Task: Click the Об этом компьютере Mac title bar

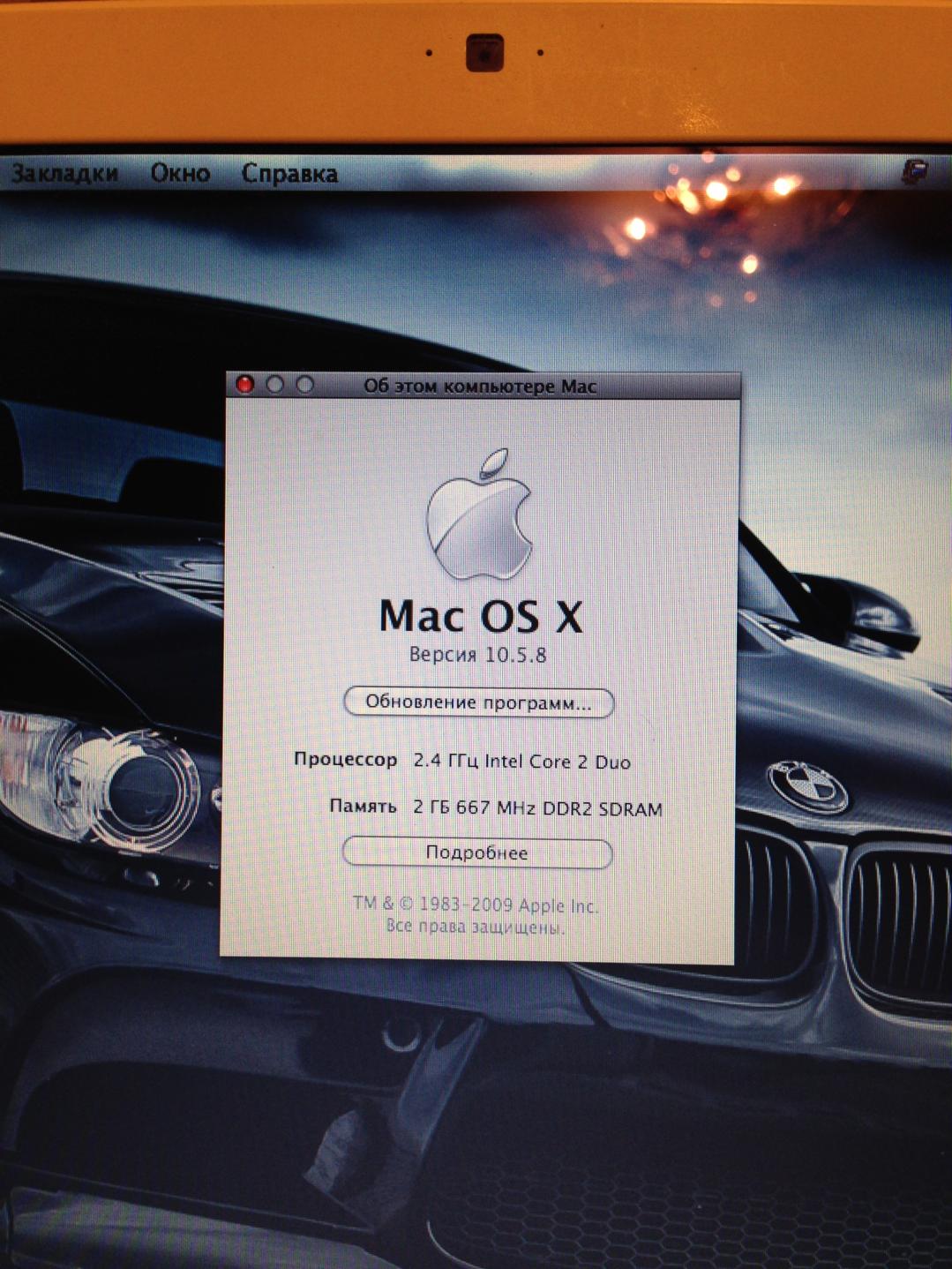Action: coord(482,386)
